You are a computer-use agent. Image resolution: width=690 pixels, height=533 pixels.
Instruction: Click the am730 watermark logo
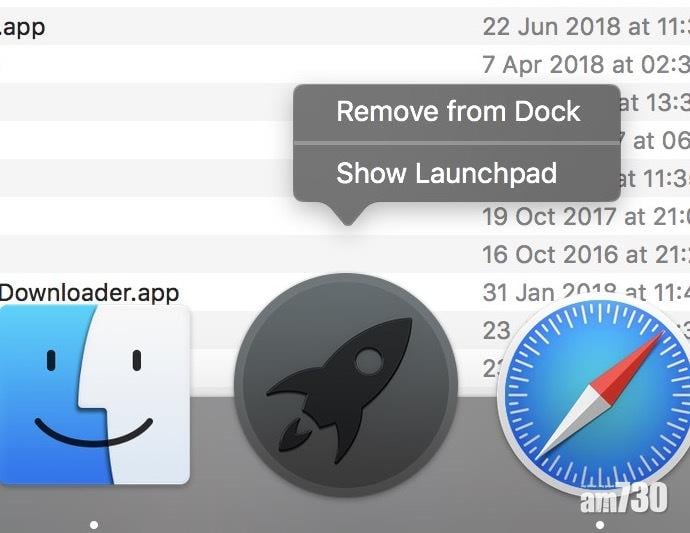(622, 499)
